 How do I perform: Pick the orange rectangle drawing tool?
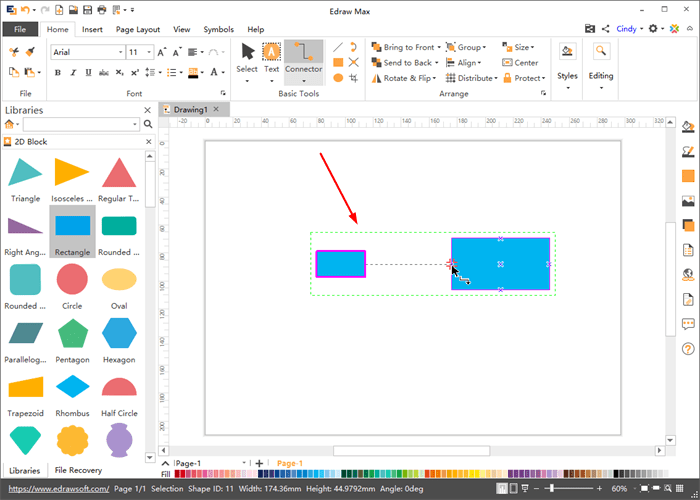[x=338, y=62]
